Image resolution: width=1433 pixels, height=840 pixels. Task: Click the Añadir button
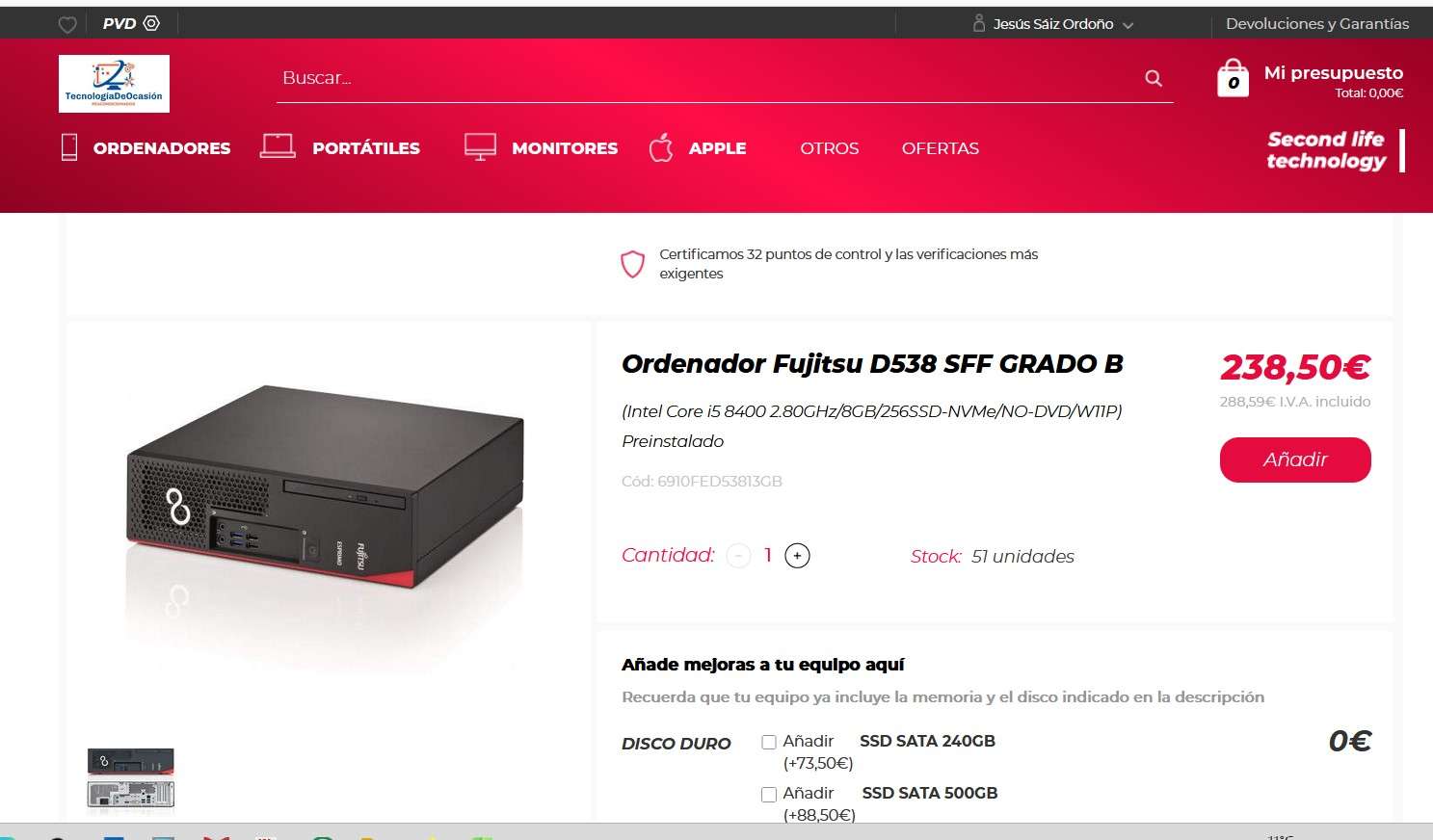1295,459
